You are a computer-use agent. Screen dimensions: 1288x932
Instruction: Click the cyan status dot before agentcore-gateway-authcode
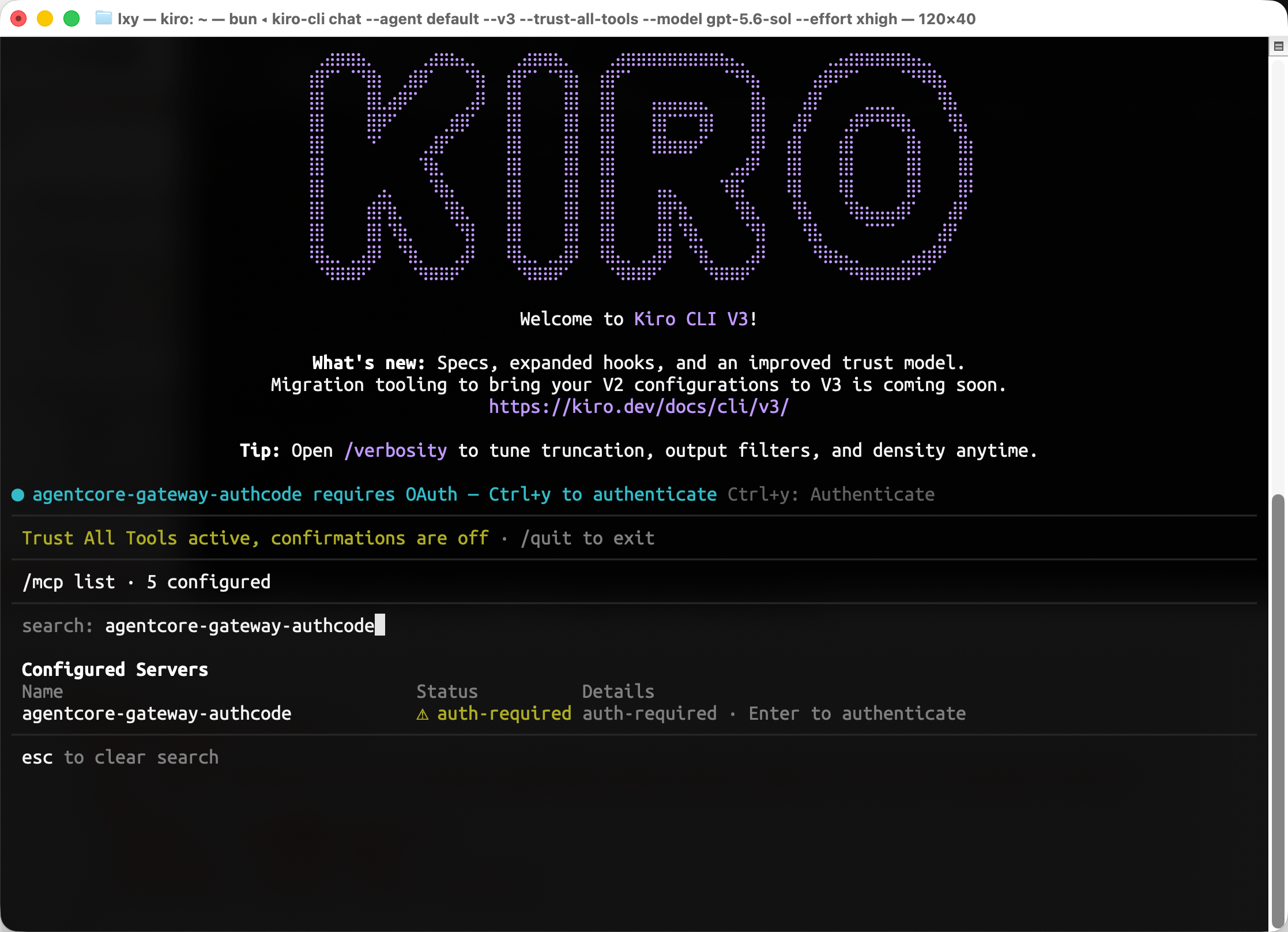(18, 495)
